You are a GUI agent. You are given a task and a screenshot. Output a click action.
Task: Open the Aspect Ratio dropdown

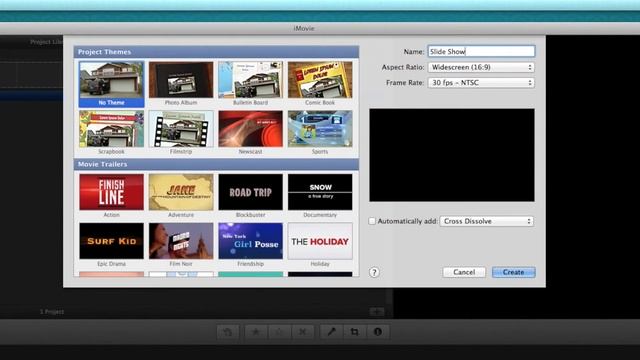point(481,67)
